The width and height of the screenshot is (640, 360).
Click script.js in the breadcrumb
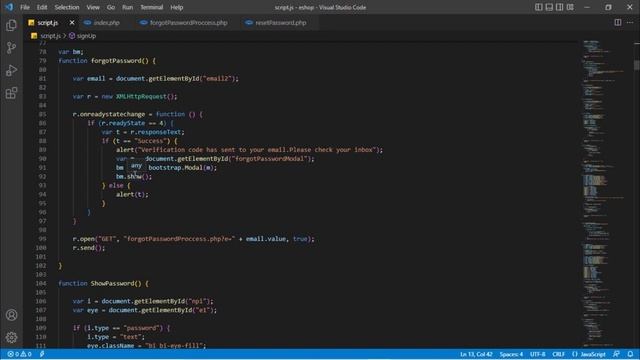pyautogui.click(x=50, y=36)
